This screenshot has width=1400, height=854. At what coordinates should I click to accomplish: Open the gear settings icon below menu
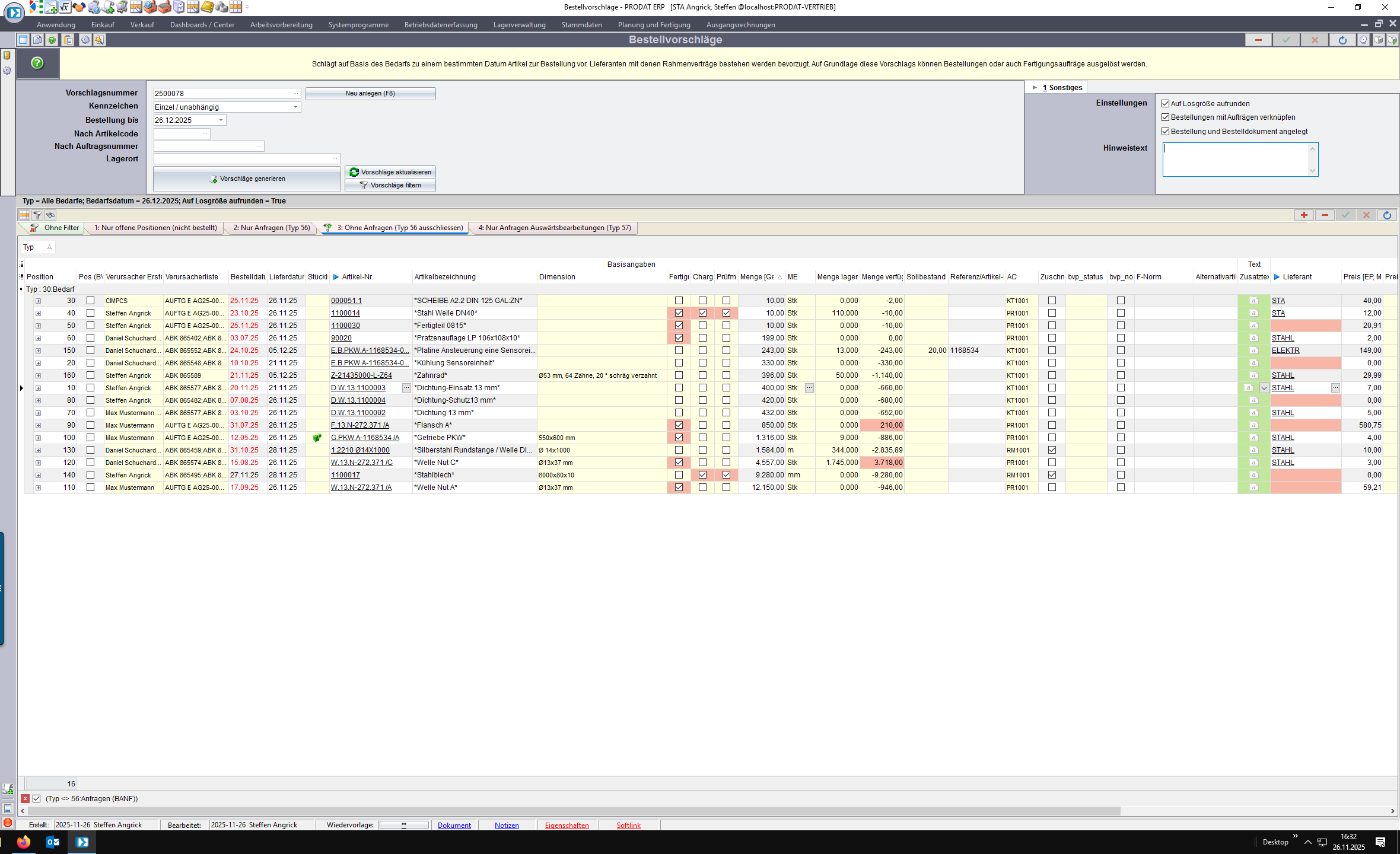[85, 40]
